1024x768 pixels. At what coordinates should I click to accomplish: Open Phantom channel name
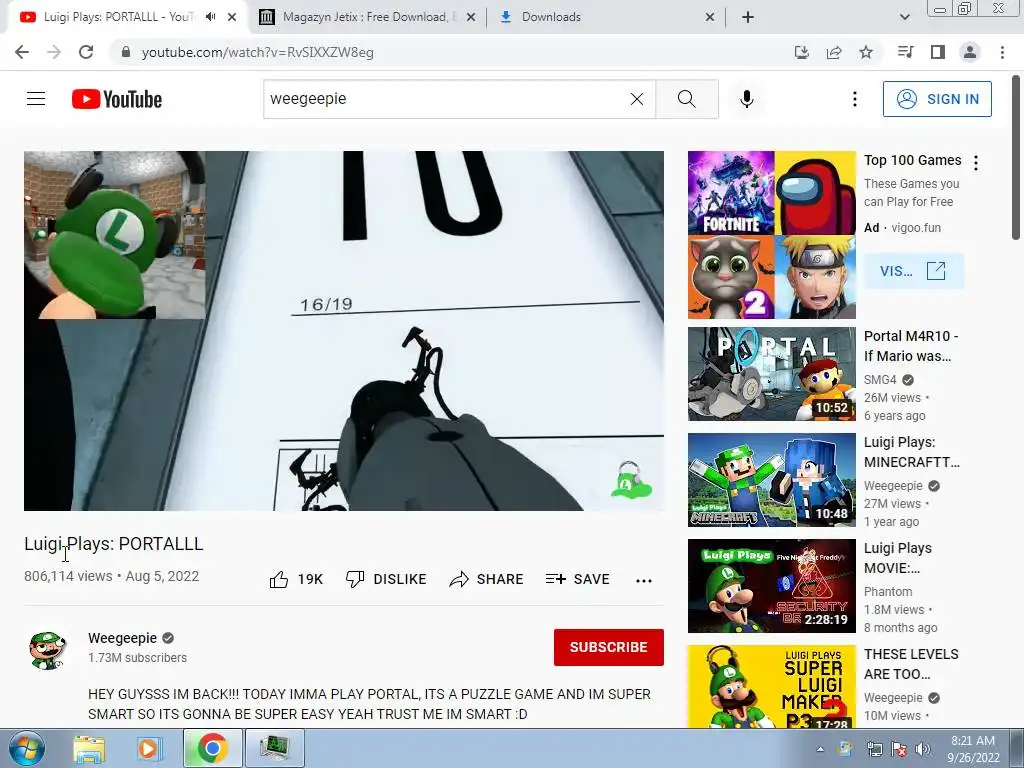888,592
